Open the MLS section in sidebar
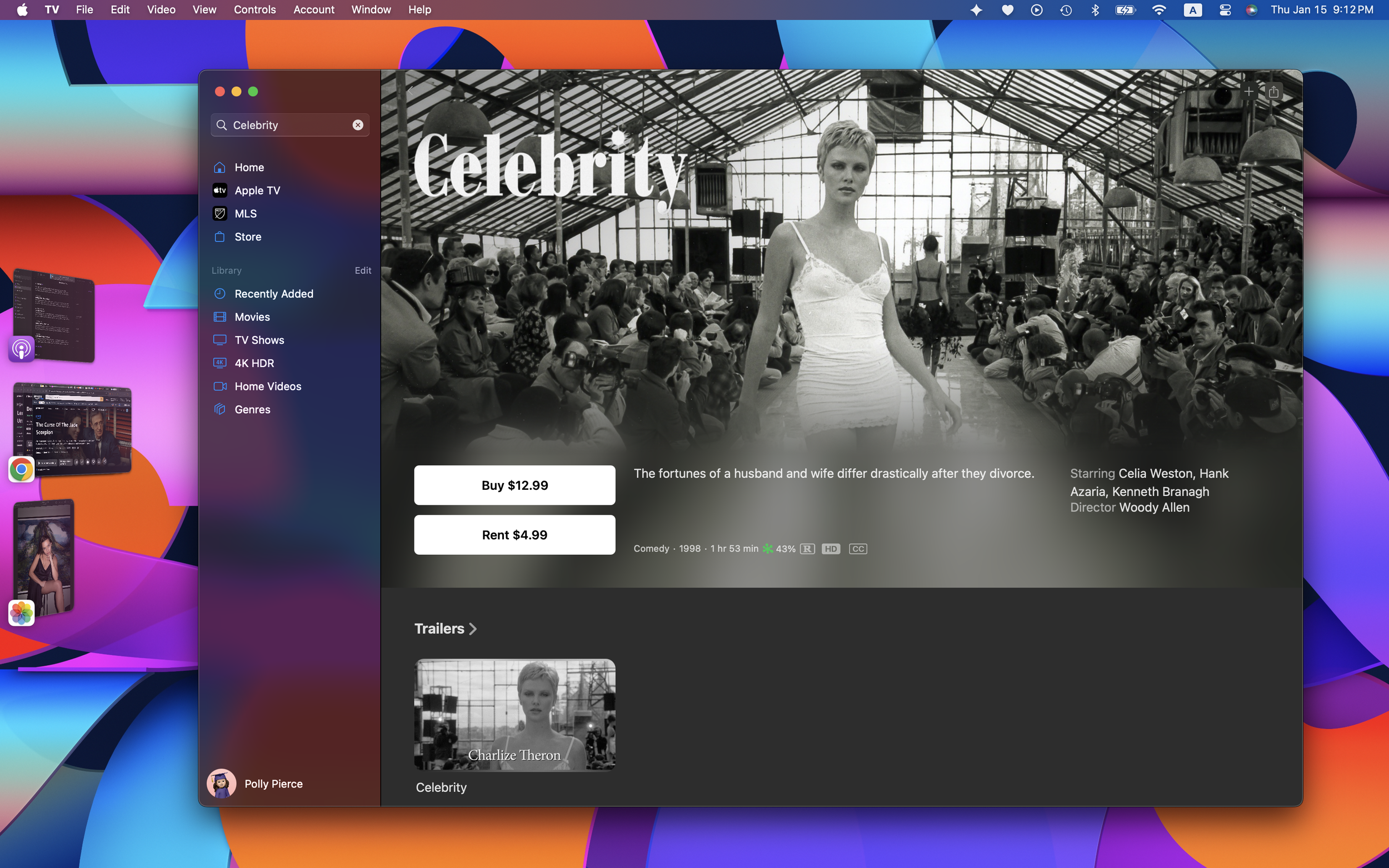 tap(245, 214)
